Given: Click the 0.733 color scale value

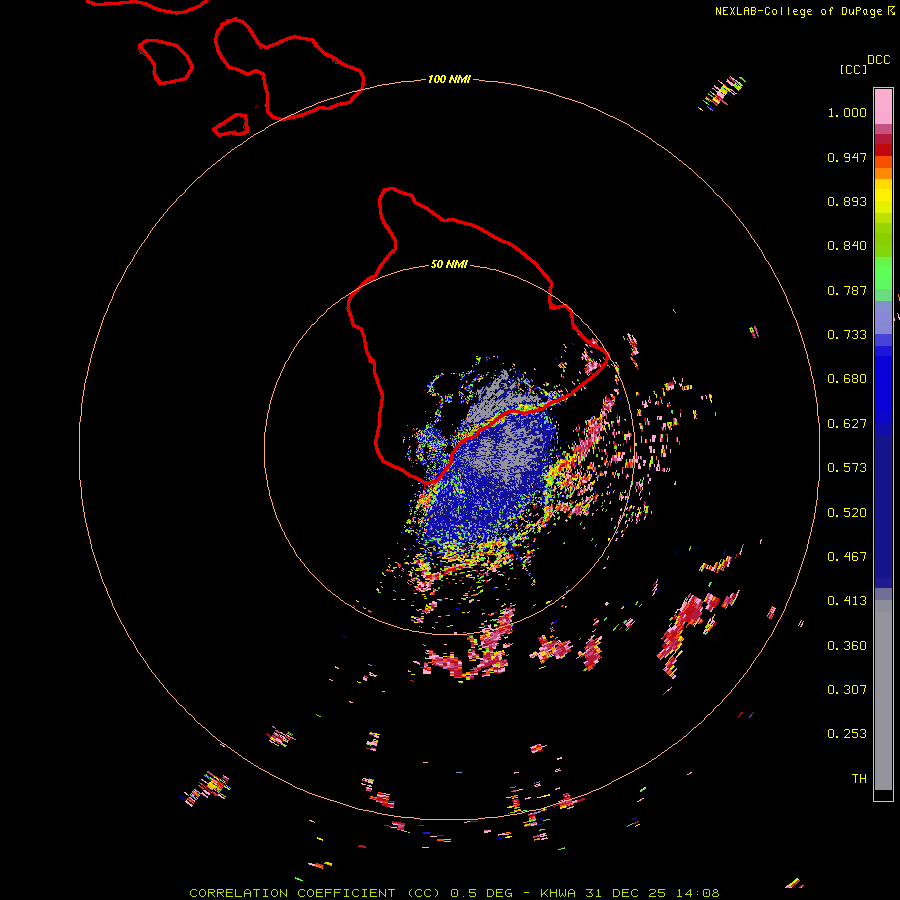Looking at the screenshot, I should coord(847,335).
